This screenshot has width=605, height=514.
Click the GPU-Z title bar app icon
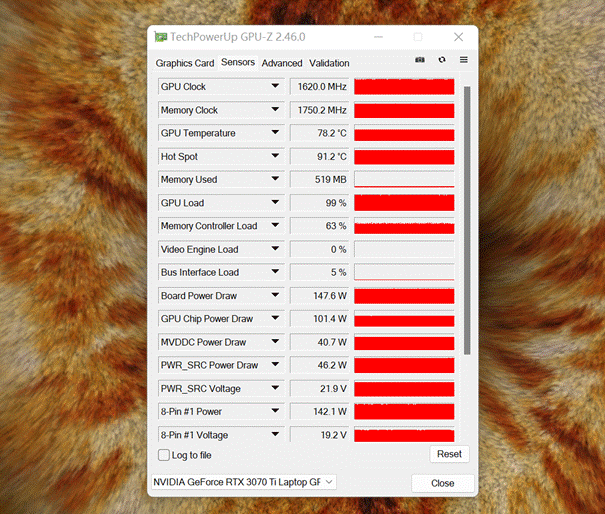pyautogui.click(x=160, y=37)
